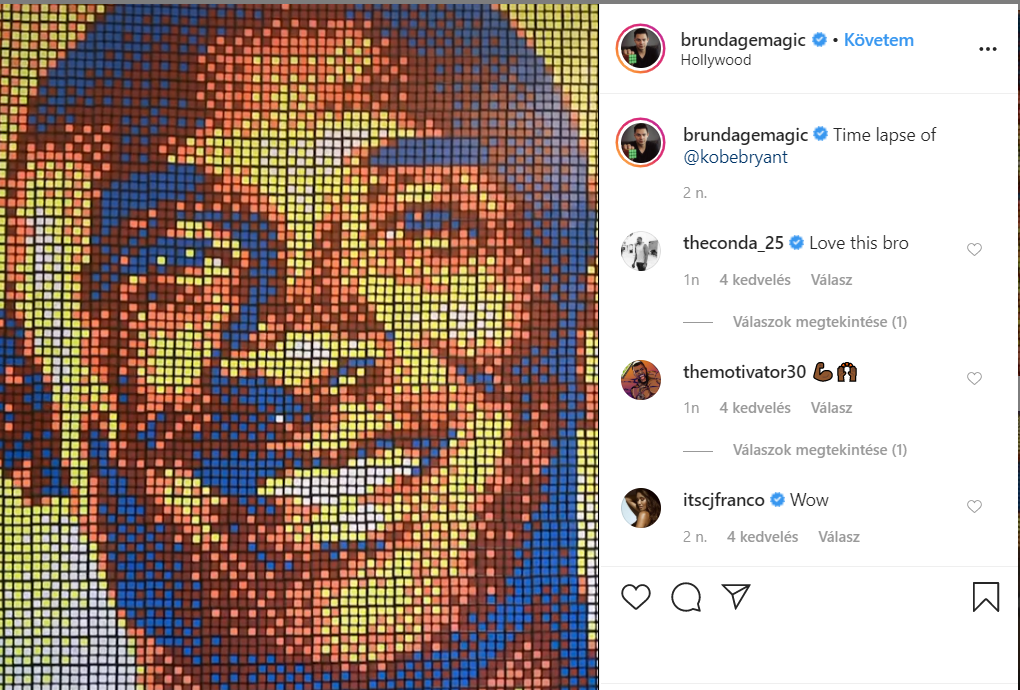Open theconda_25's profile picture
Viewport: 1020px width, 690px height.
pos(641,251)
